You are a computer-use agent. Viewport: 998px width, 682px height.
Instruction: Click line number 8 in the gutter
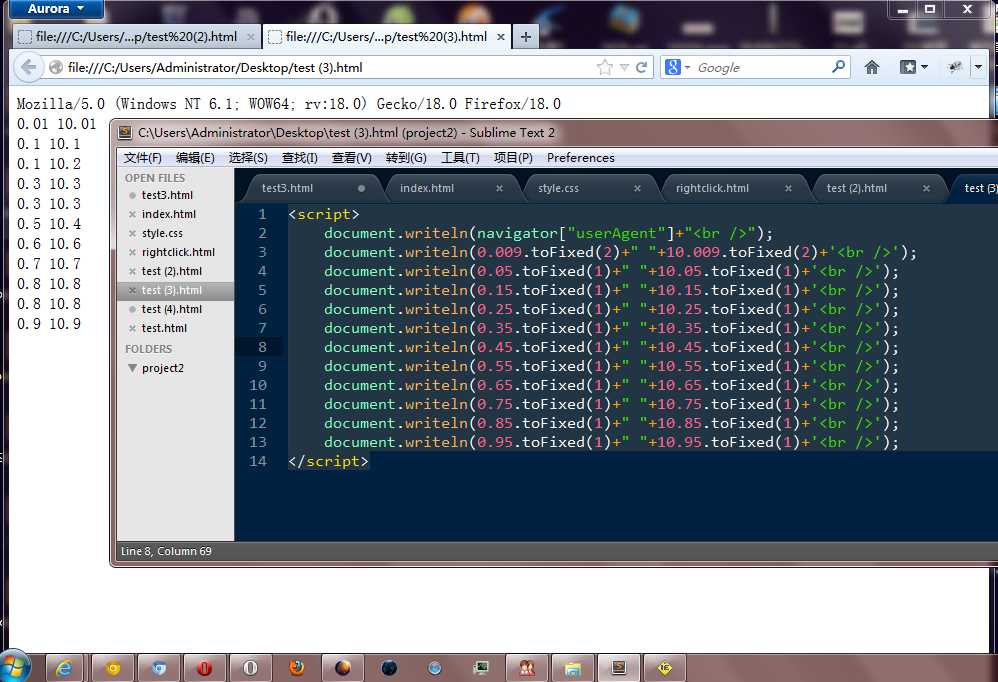tap(262, 347)
